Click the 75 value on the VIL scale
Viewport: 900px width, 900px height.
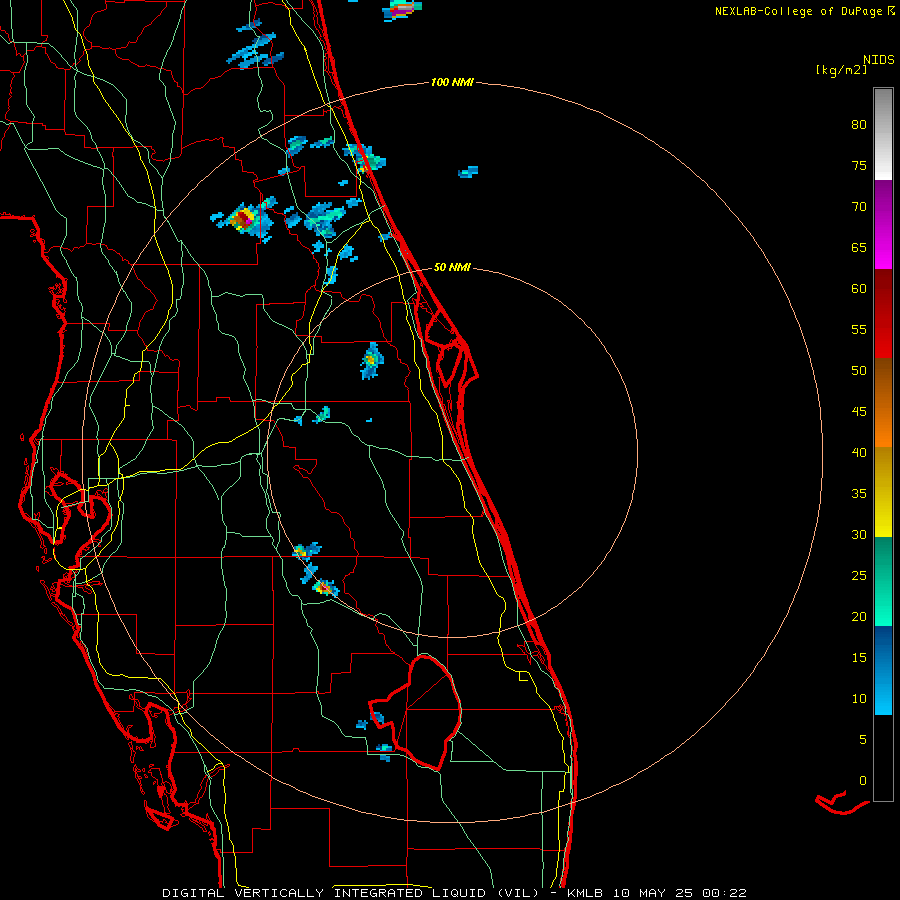point(859,165)
